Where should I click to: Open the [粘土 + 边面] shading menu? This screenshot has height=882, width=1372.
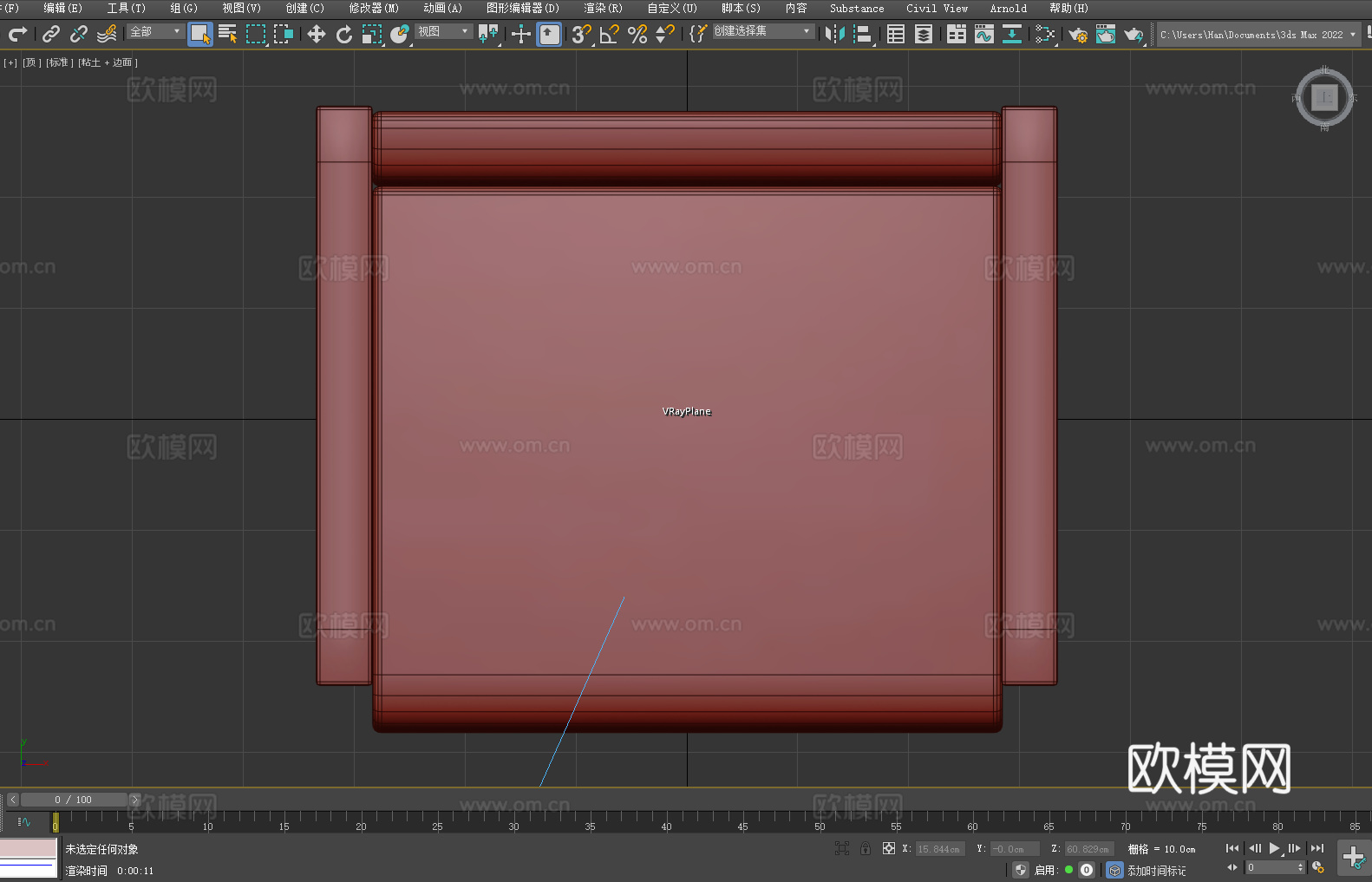click(108, 62)
